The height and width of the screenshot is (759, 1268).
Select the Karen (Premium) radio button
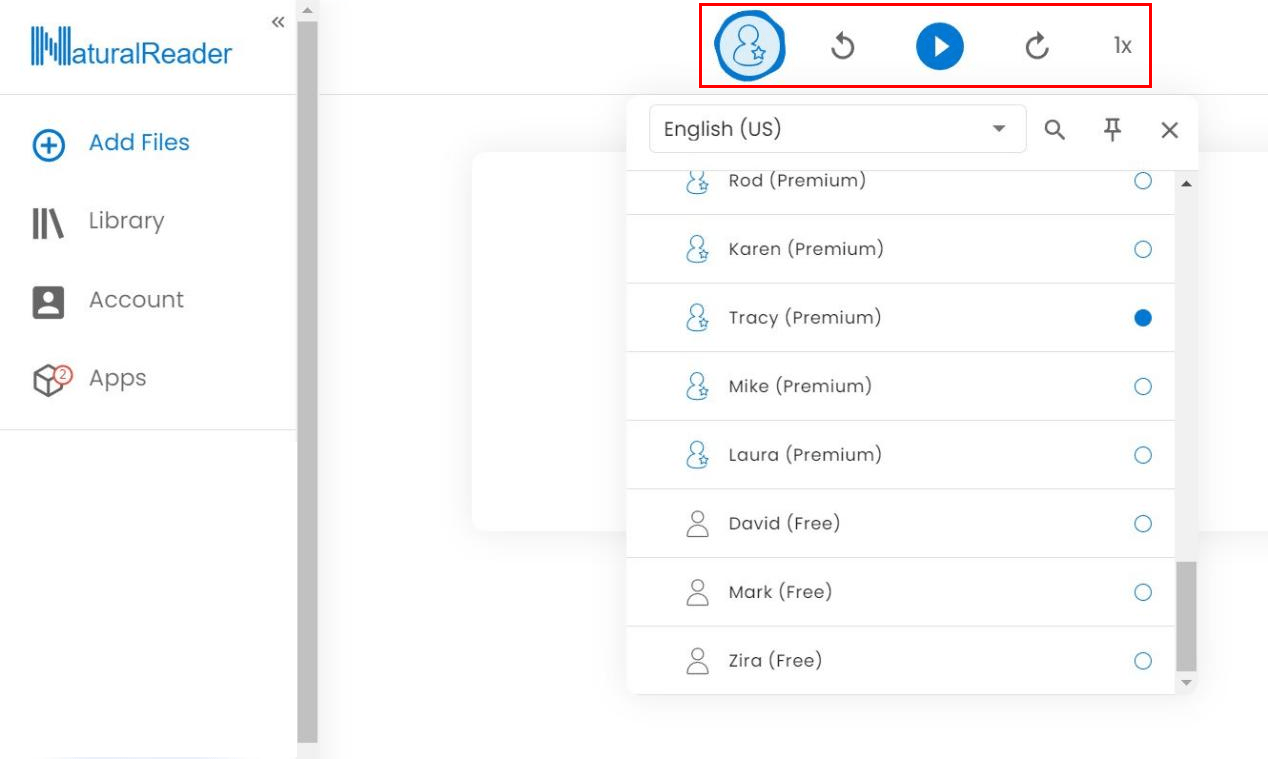1143,249
